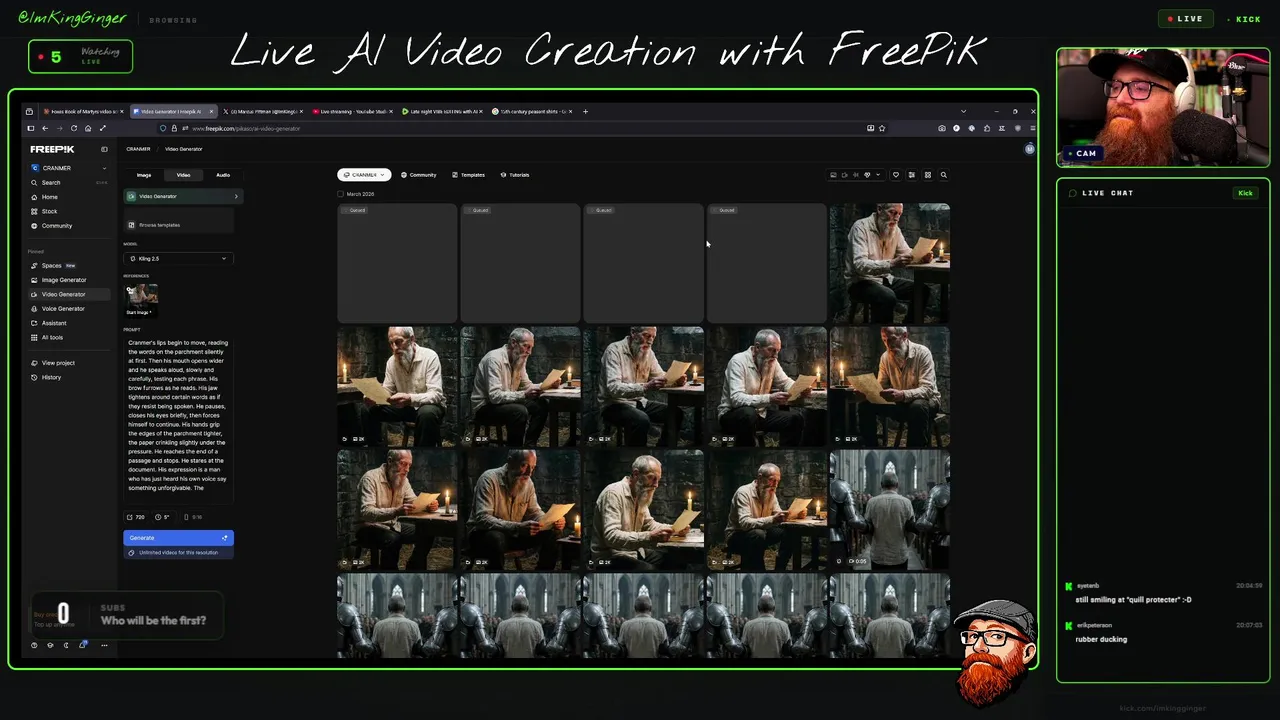
Task: Click the browser back arrow
Action: click(45, 128)
